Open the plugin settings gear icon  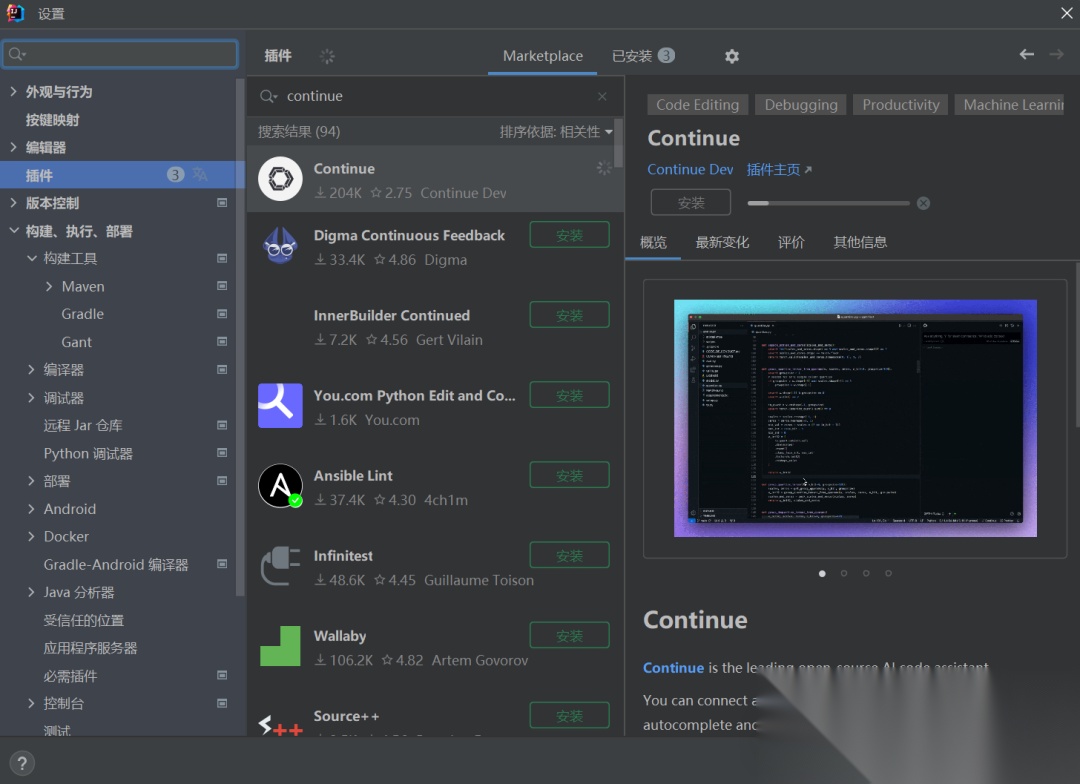click(731, 56)
